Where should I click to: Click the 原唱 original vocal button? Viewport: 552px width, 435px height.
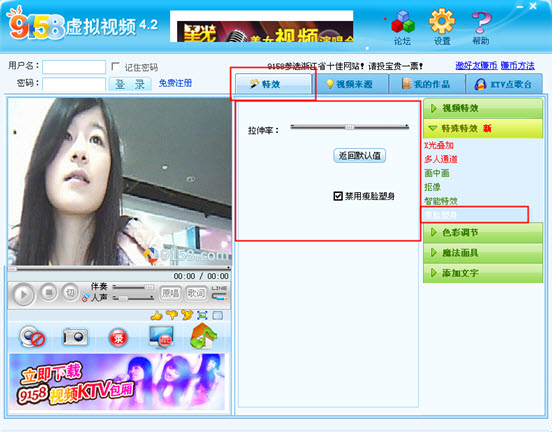(170, 293)
